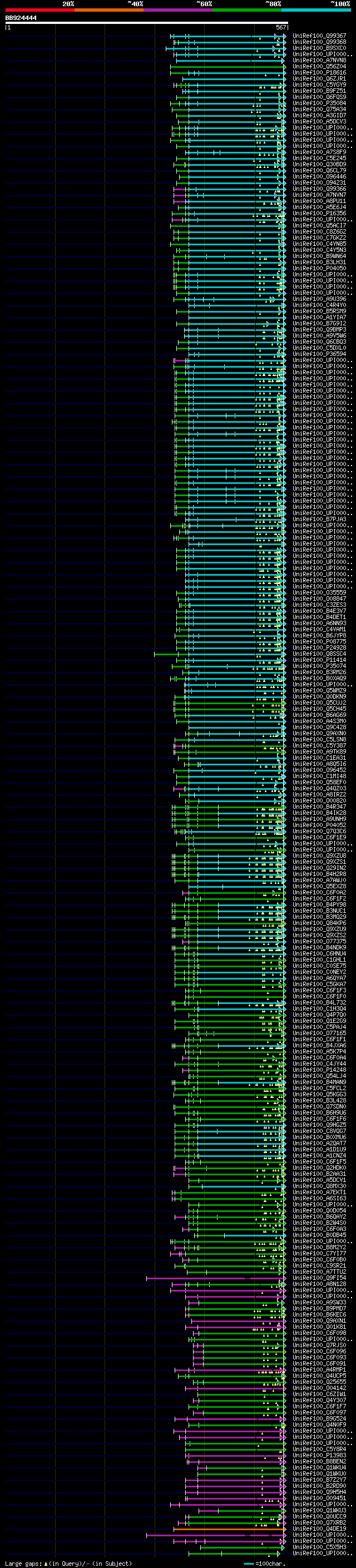
Task: Choose the UniRef100_C4YN85 hit label
Action: (x=319, y=244)
